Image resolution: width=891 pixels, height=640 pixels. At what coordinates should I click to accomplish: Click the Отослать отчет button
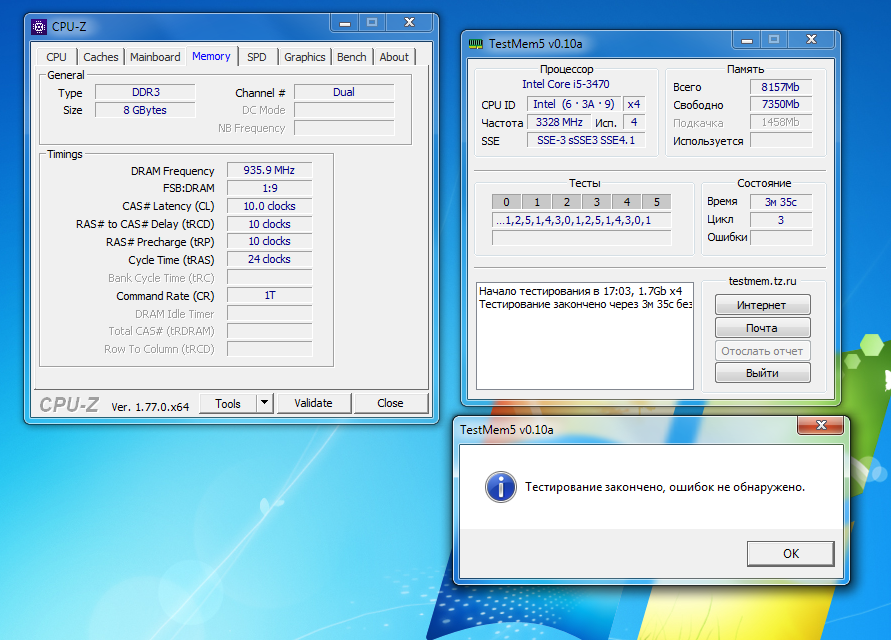(762, 351)
